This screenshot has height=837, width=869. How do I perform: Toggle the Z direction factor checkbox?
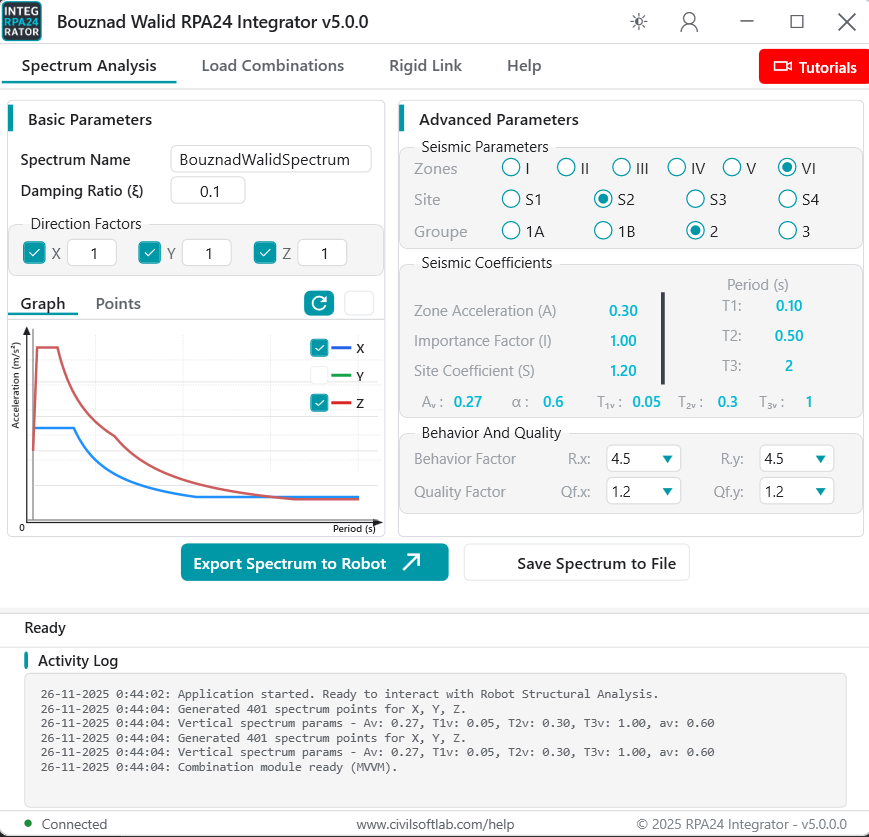point(265,253)
